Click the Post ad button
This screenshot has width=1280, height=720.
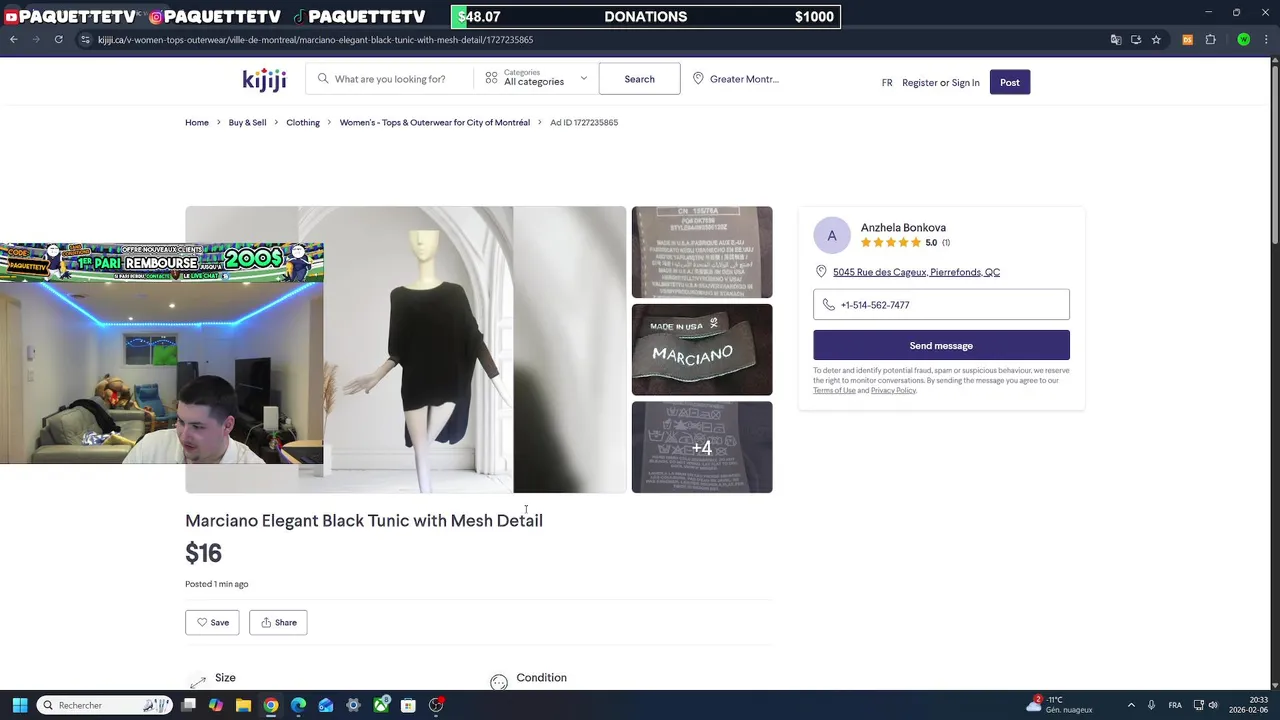(1010, 82)
